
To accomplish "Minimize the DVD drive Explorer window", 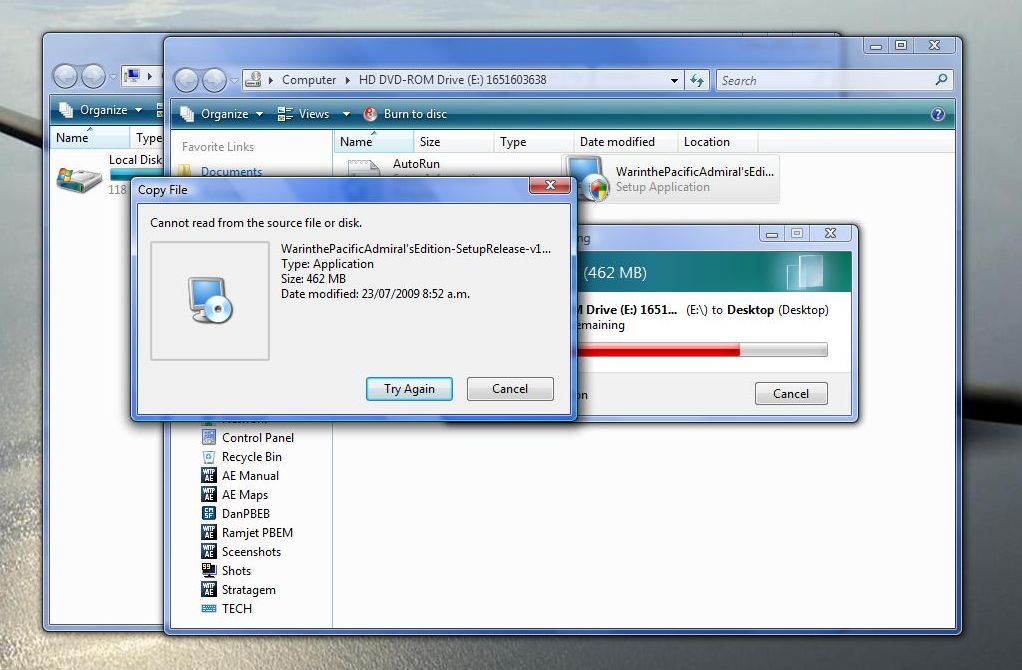I will tap(876, 45).
